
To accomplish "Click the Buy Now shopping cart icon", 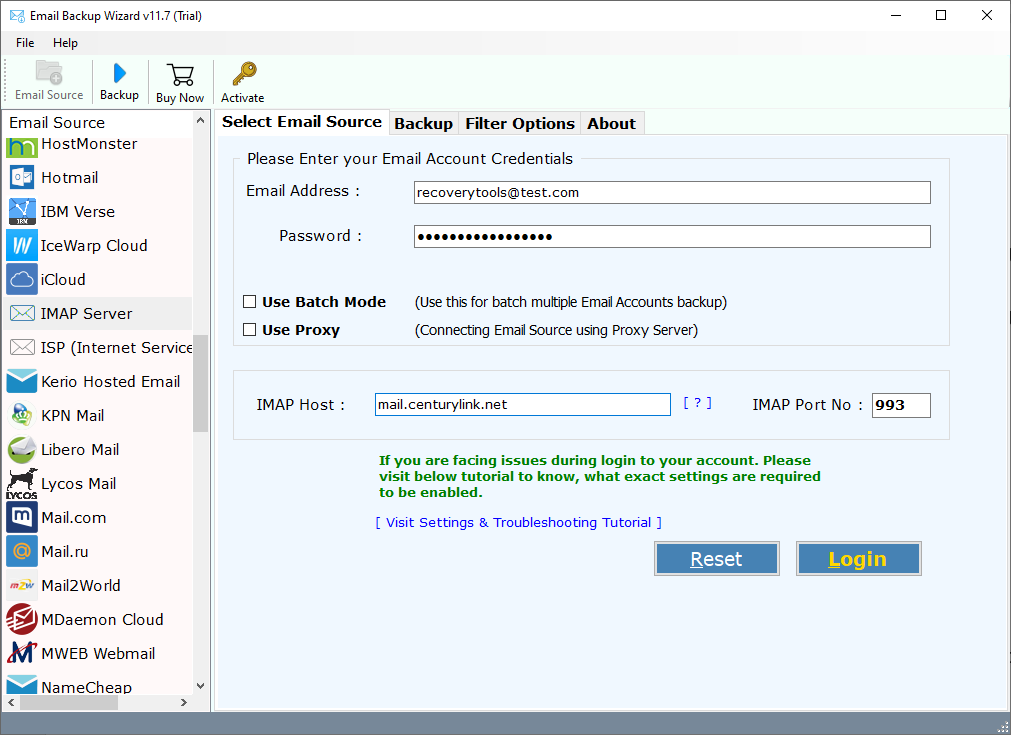I will tap(180, 75).
